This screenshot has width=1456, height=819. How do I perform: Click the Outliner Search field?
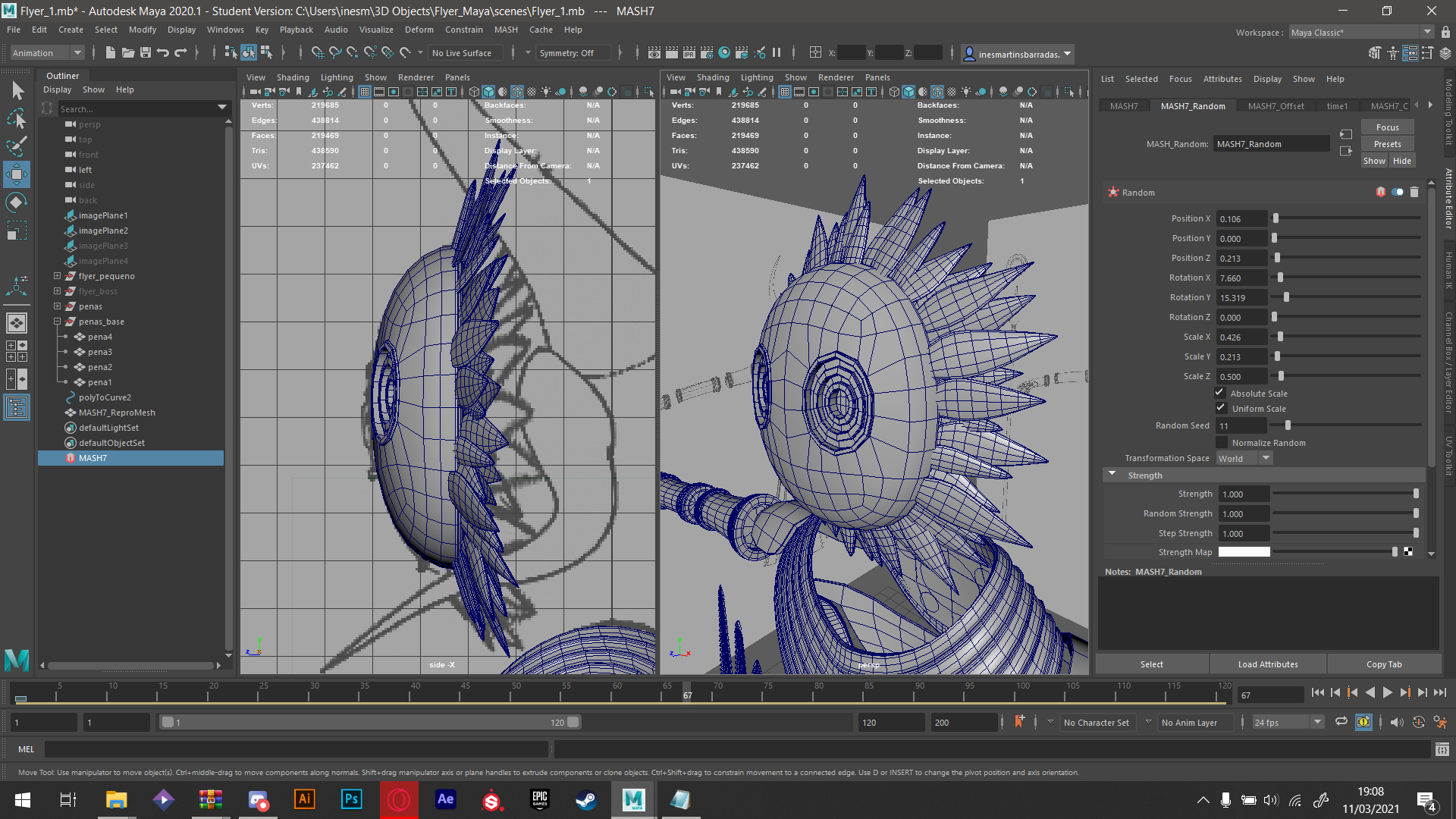(x=144, y=108)
